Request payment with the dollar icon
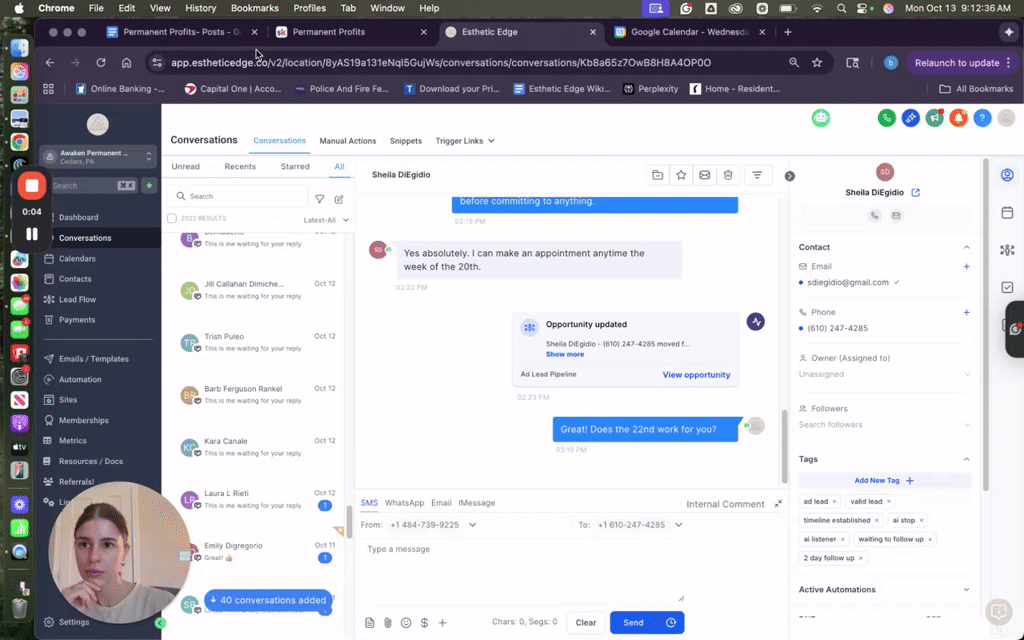1024x640 pixels. point(424,623)
